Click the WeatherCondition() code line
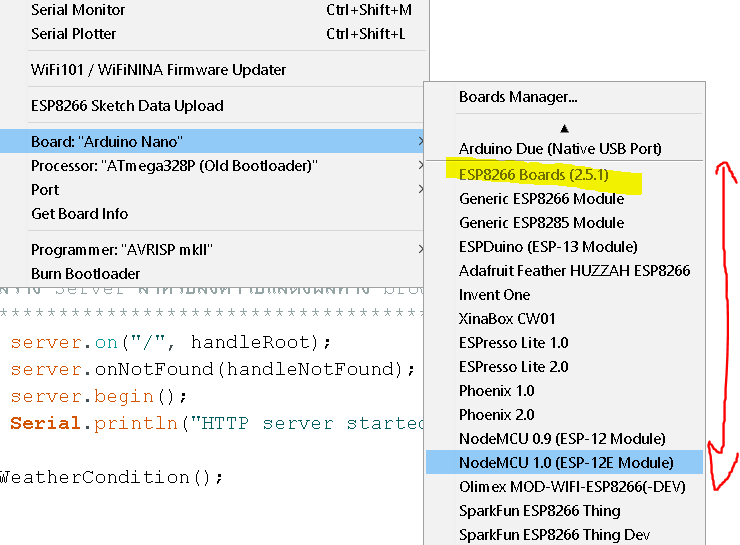This screenshot has height=545, width=740. pos(111,478)
